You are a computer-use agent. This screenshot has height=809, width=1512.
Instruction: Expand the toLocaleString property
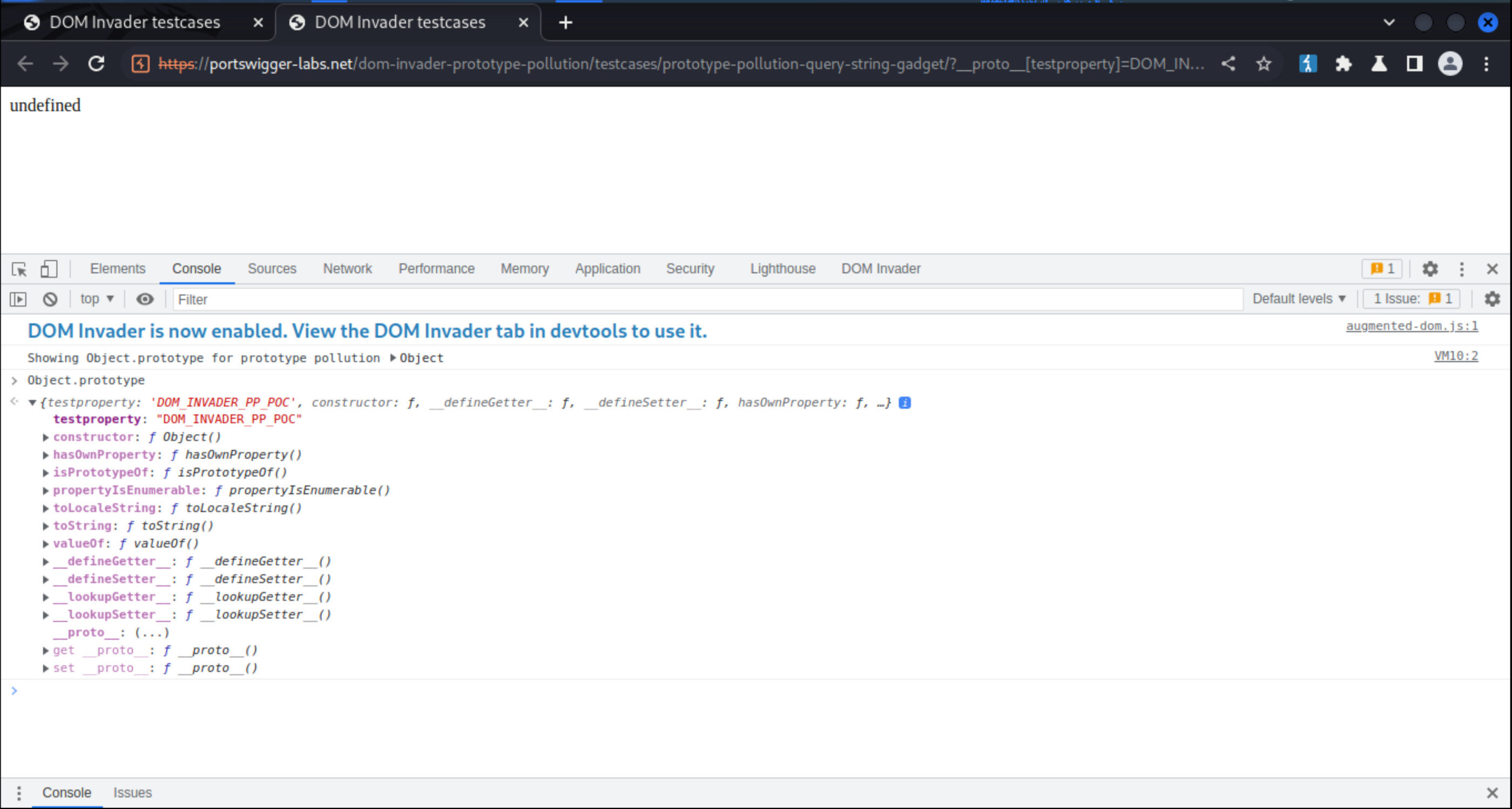45,508
